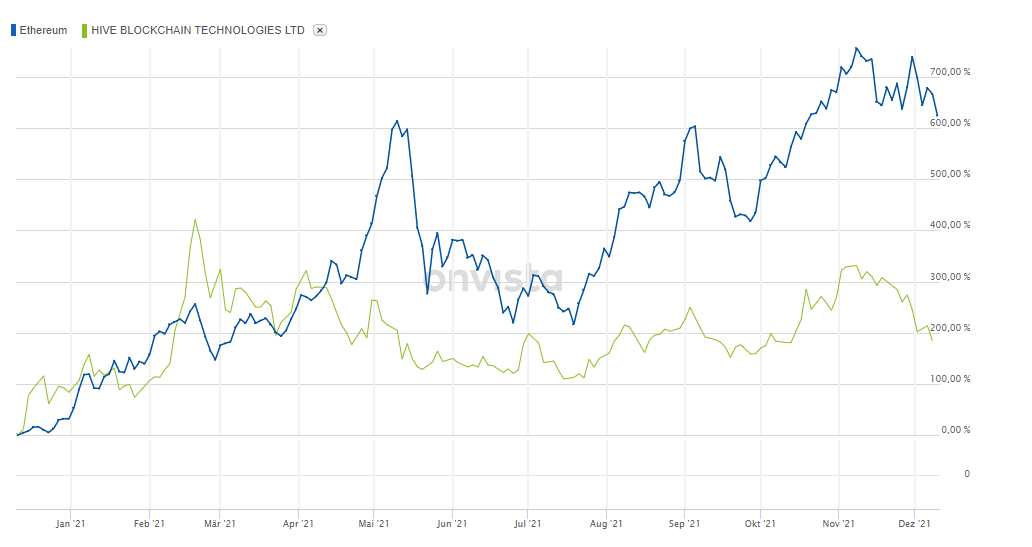The image size is (1032, 547).
Task: Click the Mär '21 axis label
Action: coord(220,524)
